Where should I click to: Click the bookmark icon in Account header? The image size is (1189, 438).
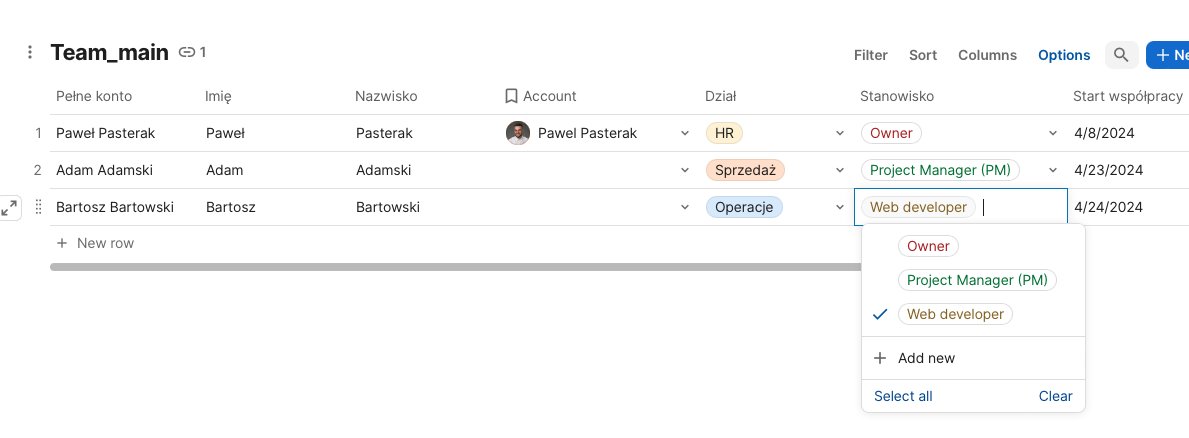pyautogui.click(x=511, y=96)
